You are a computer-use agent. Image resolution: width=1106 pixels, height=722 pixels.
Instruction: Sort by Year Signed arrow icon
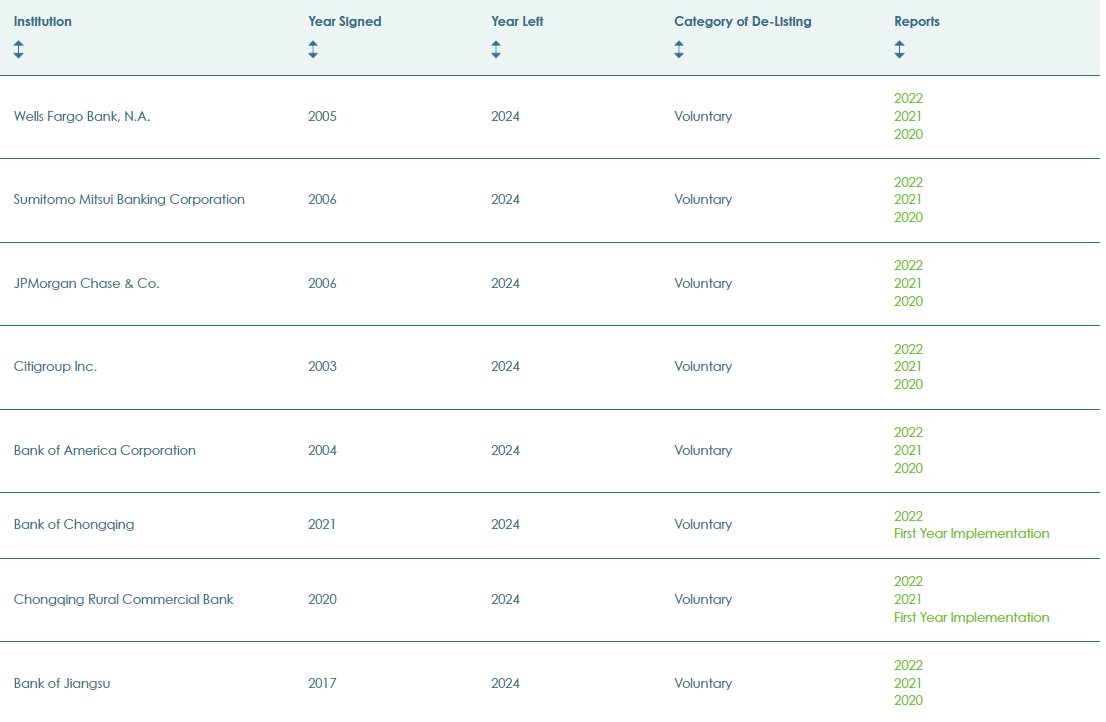tap(312, 49)
